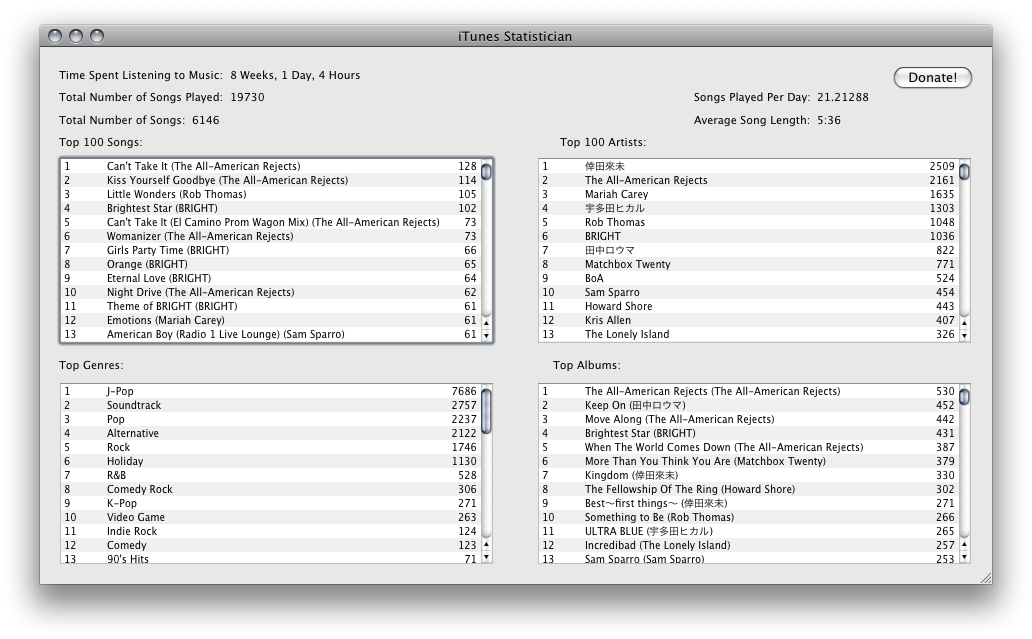Select artist Mariah Carey
Screen dimensions: 1032x639
(x=749, y=194)
